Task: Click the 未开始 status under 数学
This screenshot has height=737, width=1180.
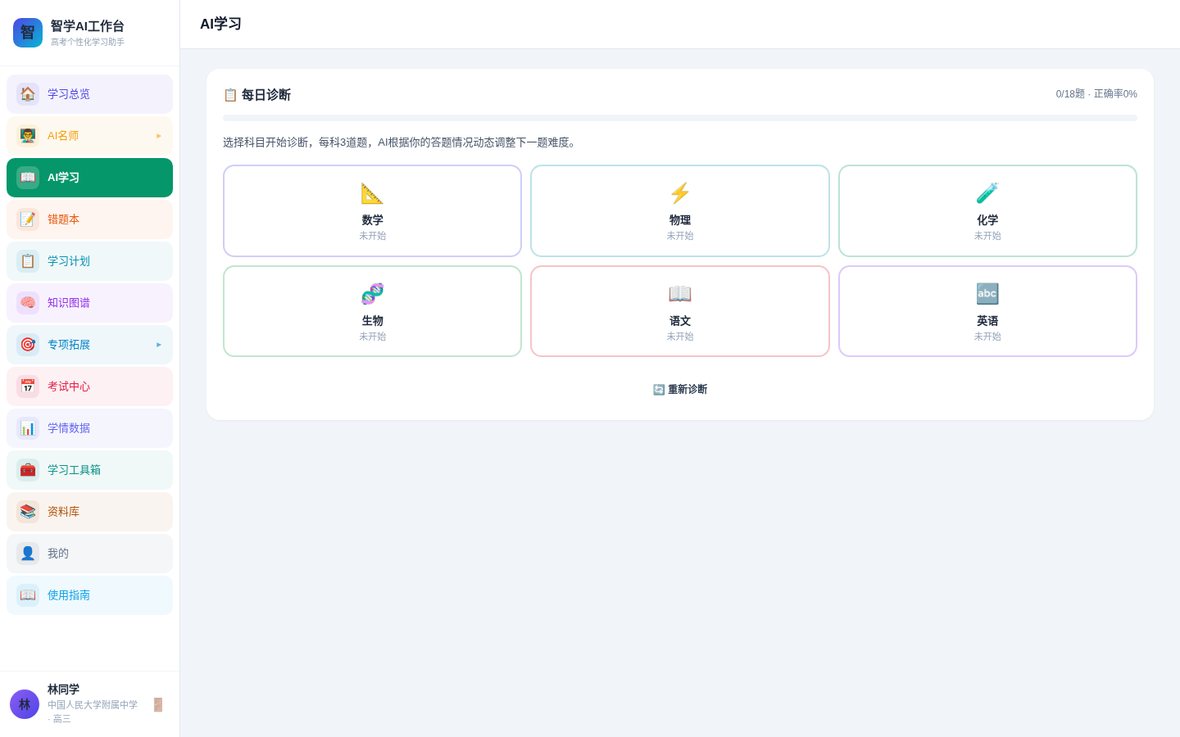Action: 373,236
